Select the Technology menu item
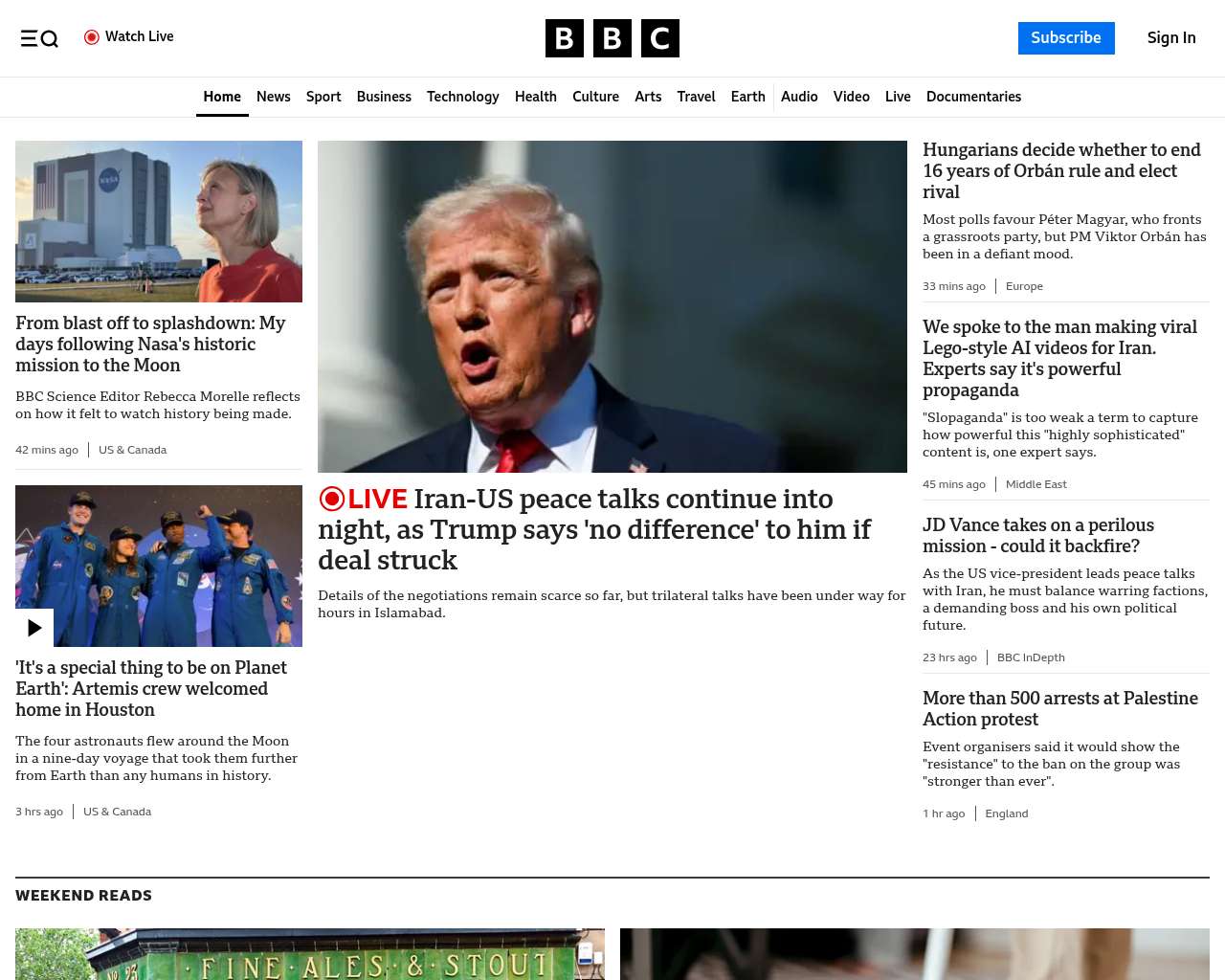Viewport: 1225px width, 980px height. [462, 97]
